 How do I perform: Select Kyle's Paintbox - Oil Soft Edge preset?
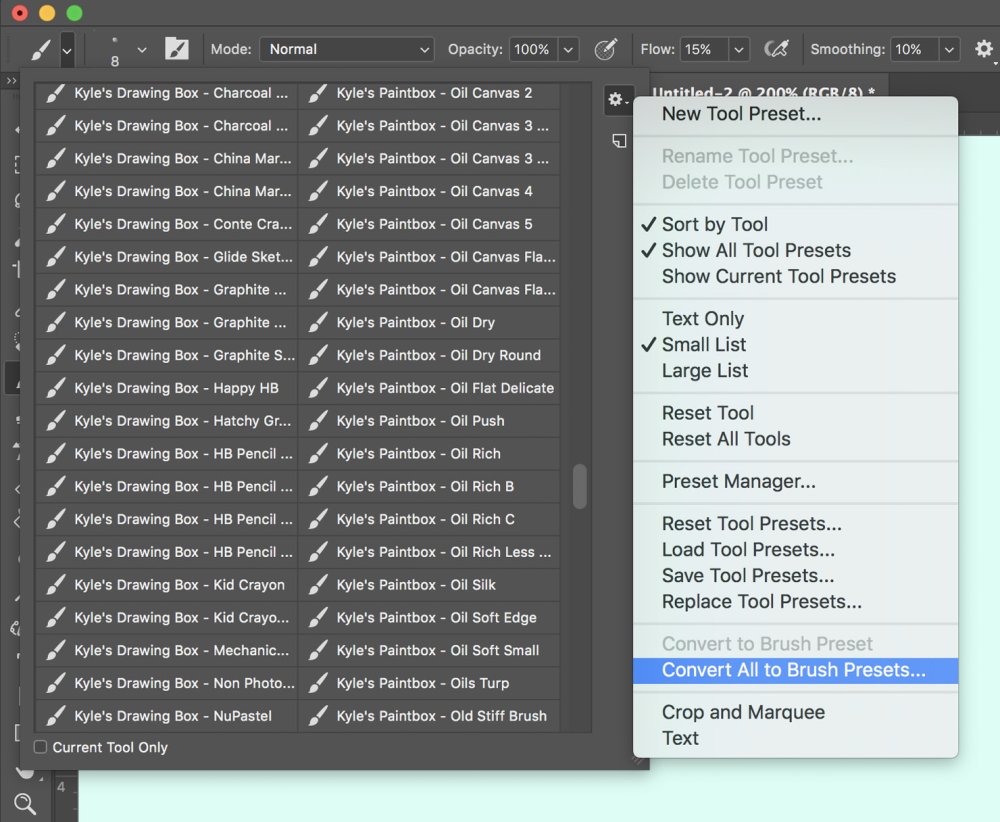pos(429,618)
